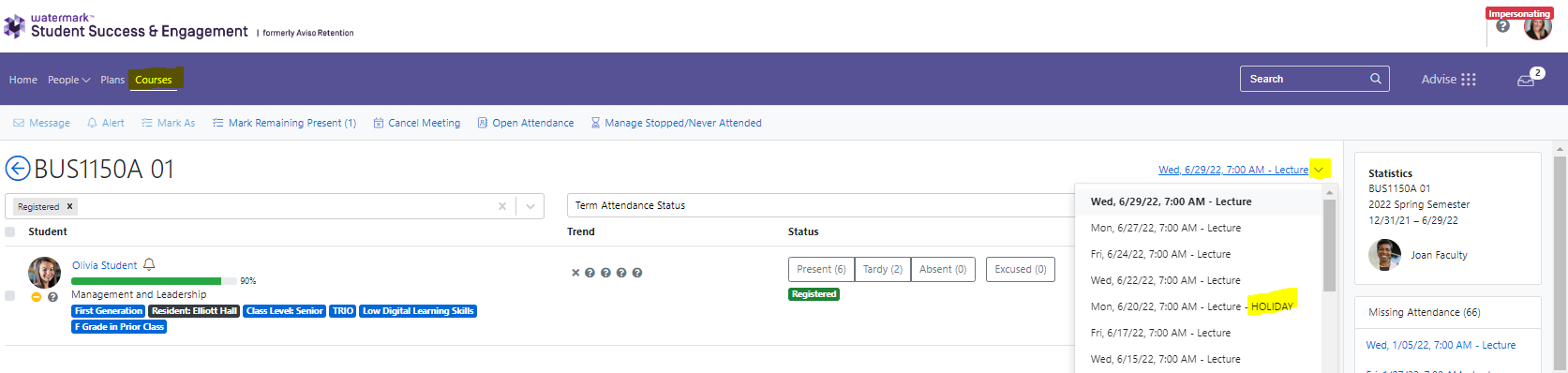This screenshot has width=1568, height=373.
Task: Click the Absent (0) status button
Action: [943, 269]
